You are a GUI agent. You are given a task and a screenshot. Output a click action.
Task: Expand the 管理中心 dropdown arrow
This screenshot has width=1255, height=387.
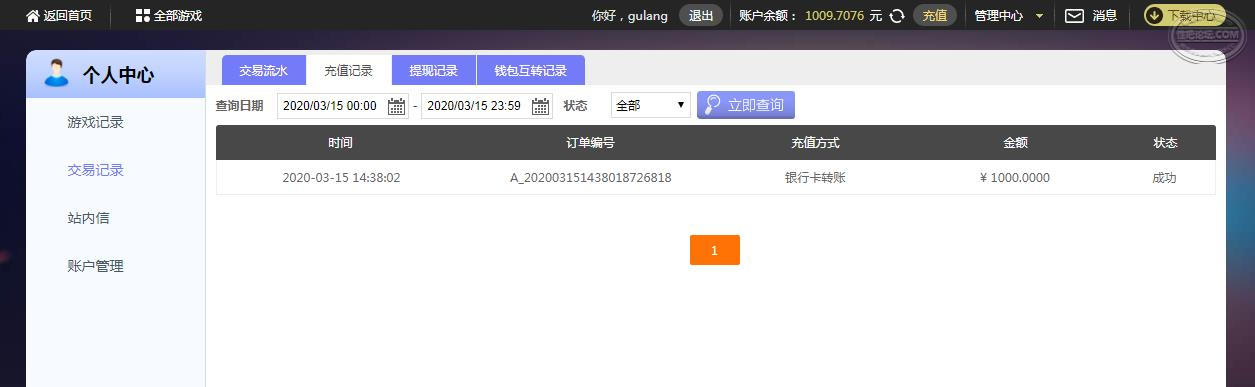[1040, 16]
